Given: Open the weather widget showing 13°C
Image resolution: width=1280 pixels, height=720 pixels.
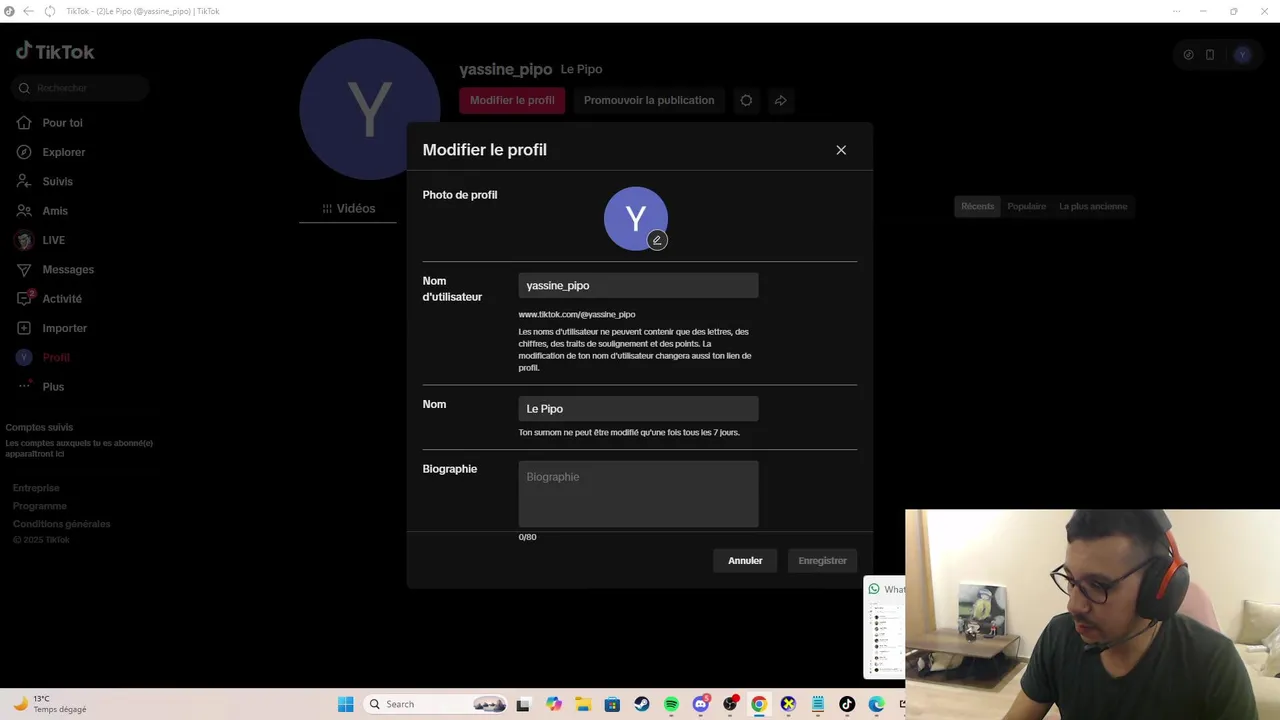Looking at the screenshot, I should click(x=50, y=704).
